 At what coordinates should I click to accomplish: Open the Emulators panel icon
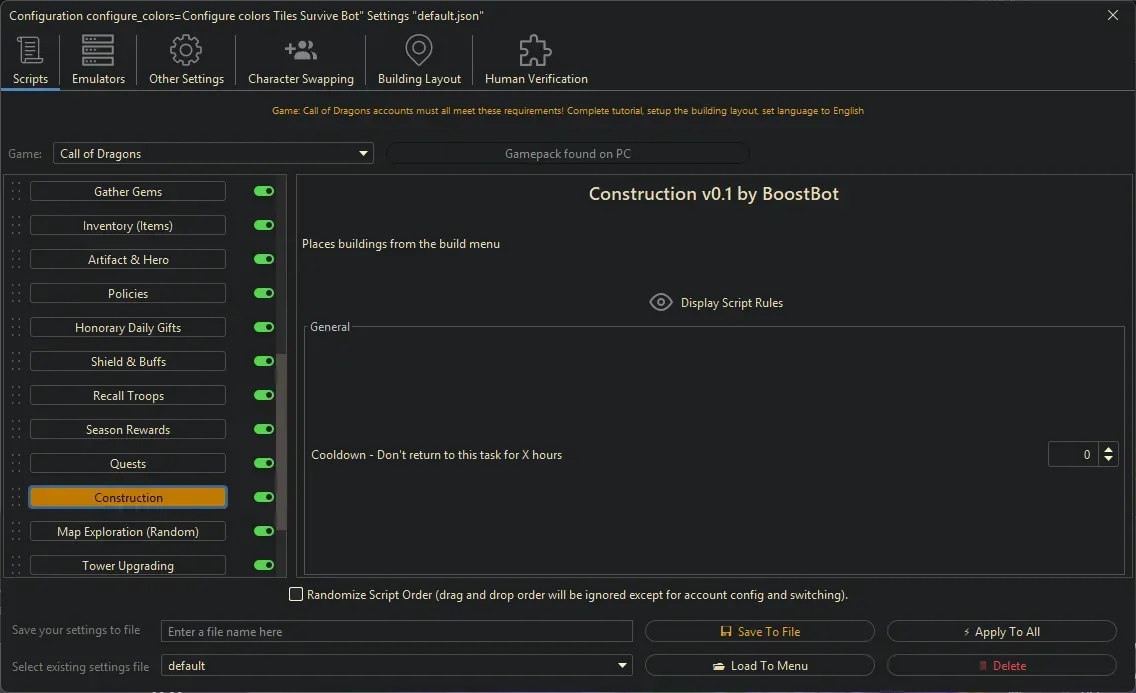97,50
